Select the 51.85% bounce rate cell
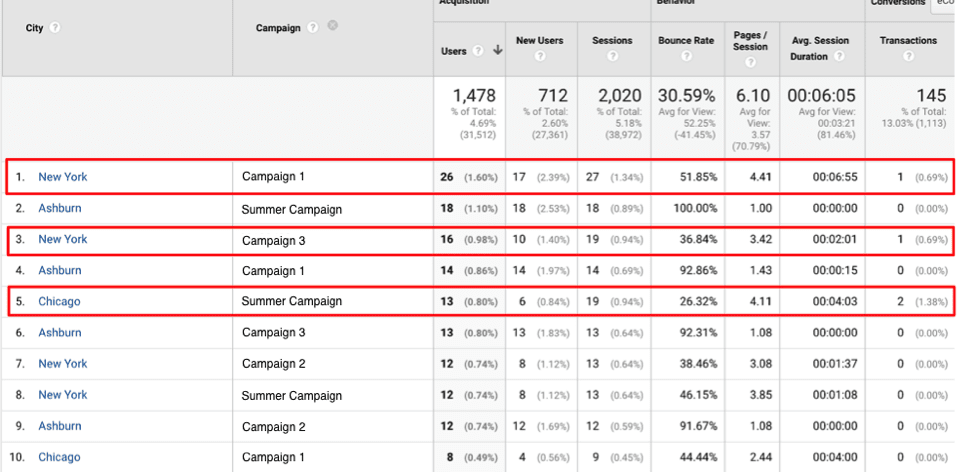The height and width of the screenshot is (472, 974). [x=698, y=177]
